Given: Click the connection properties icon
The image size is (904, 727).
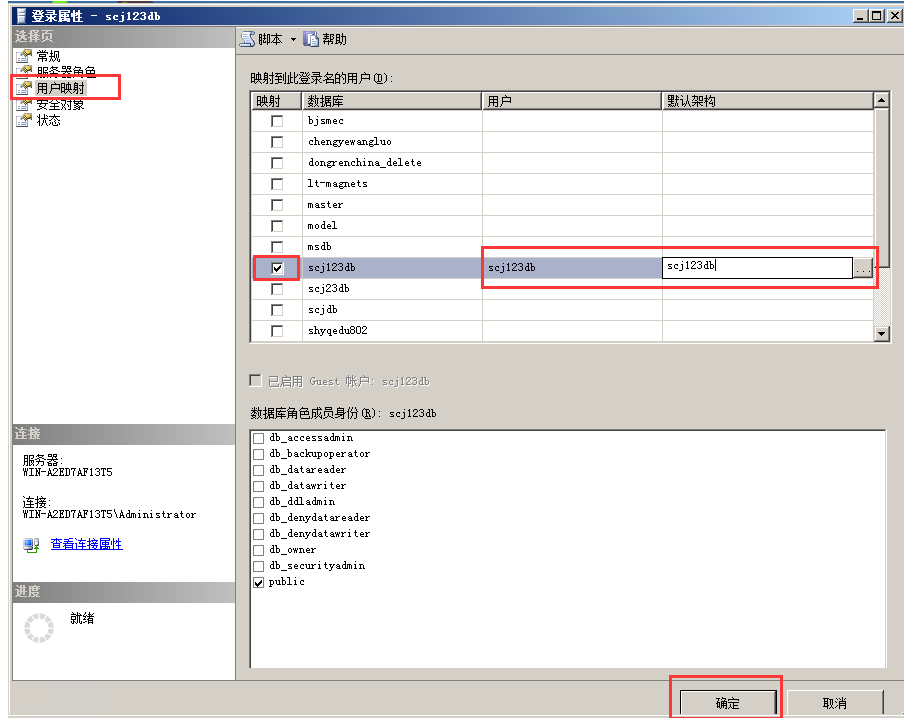Looking at the screenshot, I should (32, 545).
